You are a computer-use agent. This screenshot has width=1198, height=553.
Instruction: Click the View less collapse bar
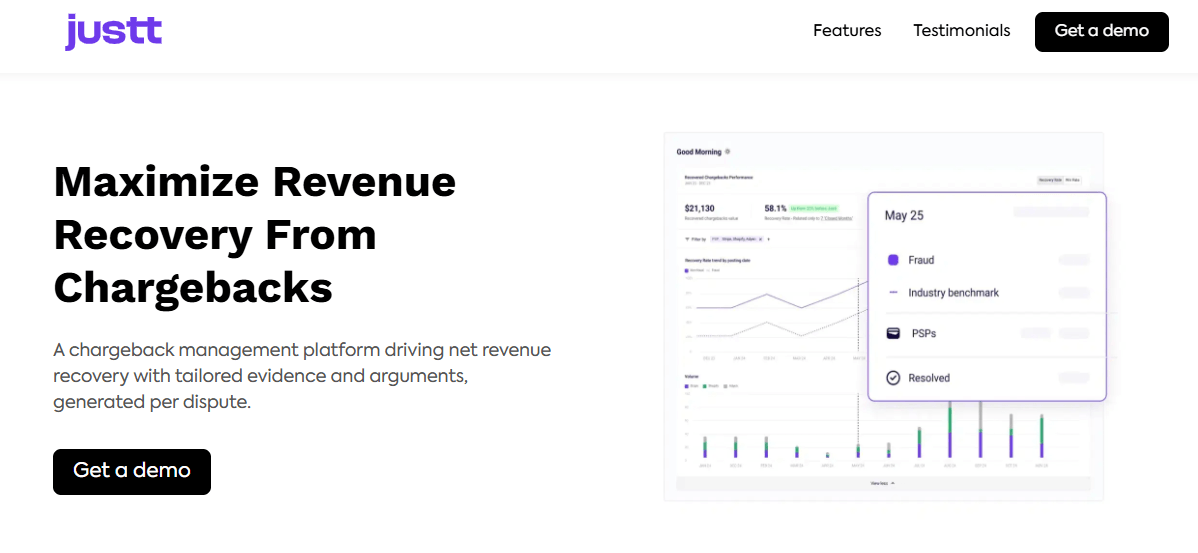(882, 483)
